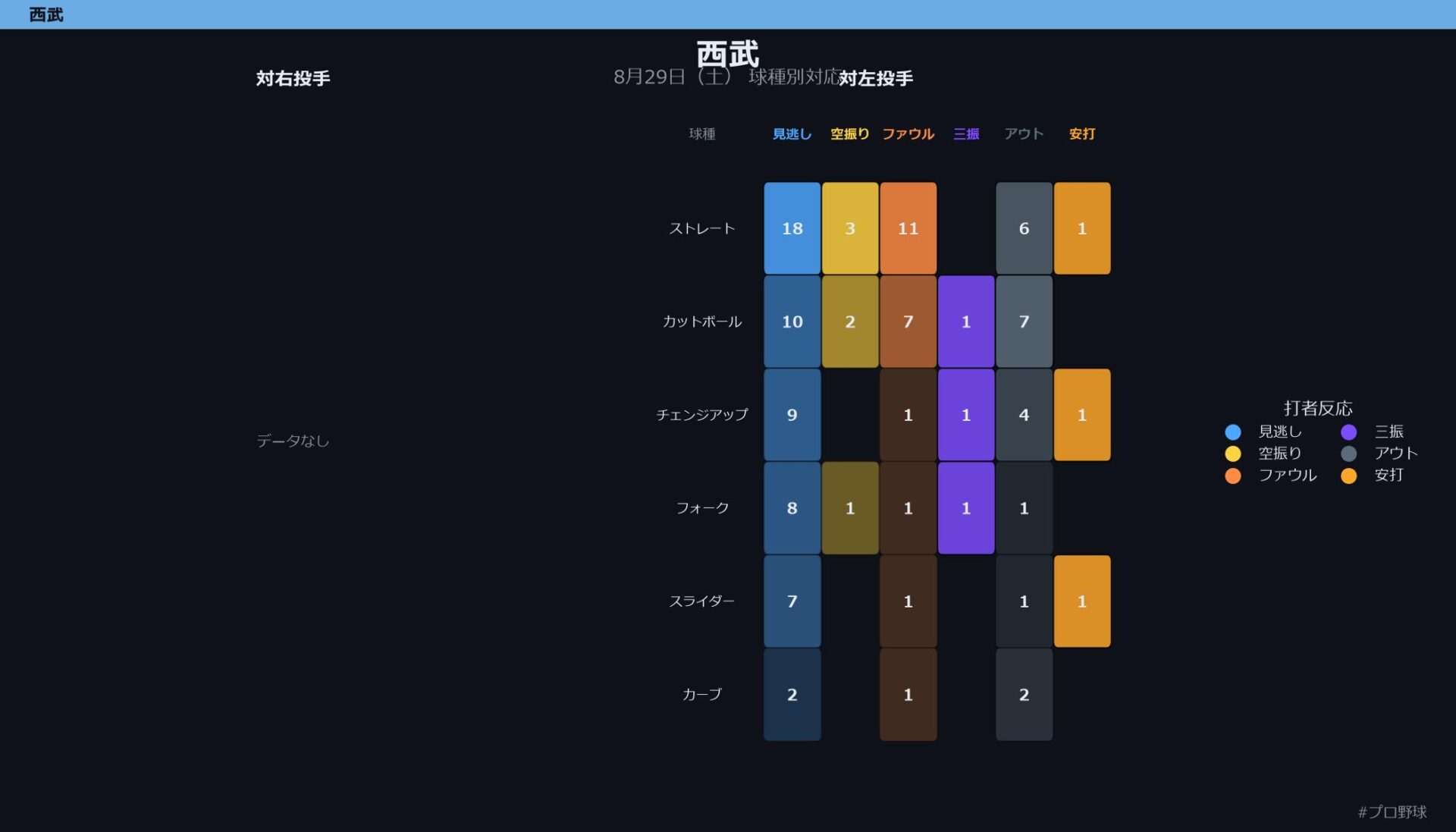Select the フォーク row label
This screenshot has width=1456, height=832.
point(702,508)
